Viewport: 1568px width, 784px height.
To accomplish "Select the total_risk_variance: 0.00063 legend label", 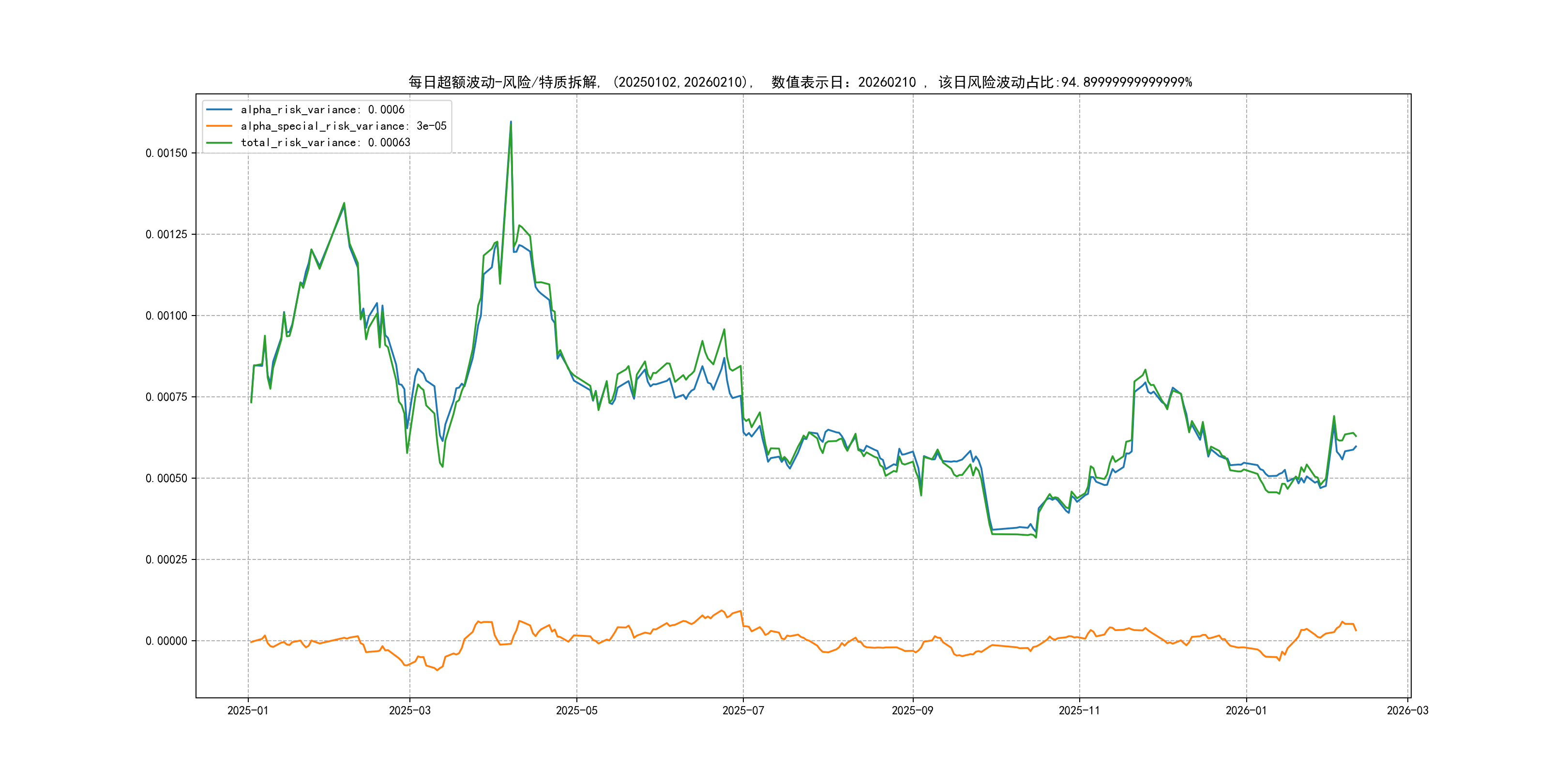I will [325, 142].
